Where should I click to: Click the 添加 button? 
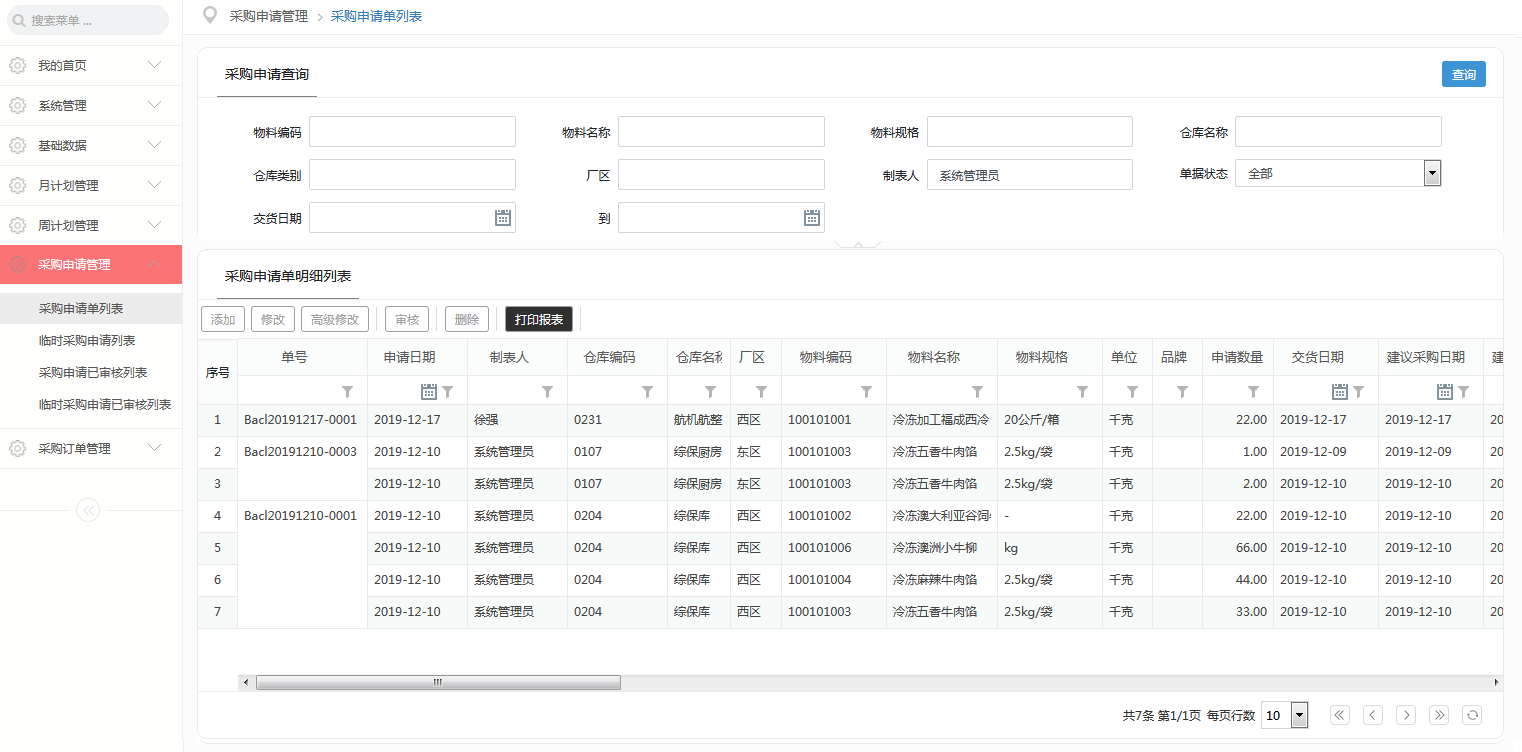223,320
